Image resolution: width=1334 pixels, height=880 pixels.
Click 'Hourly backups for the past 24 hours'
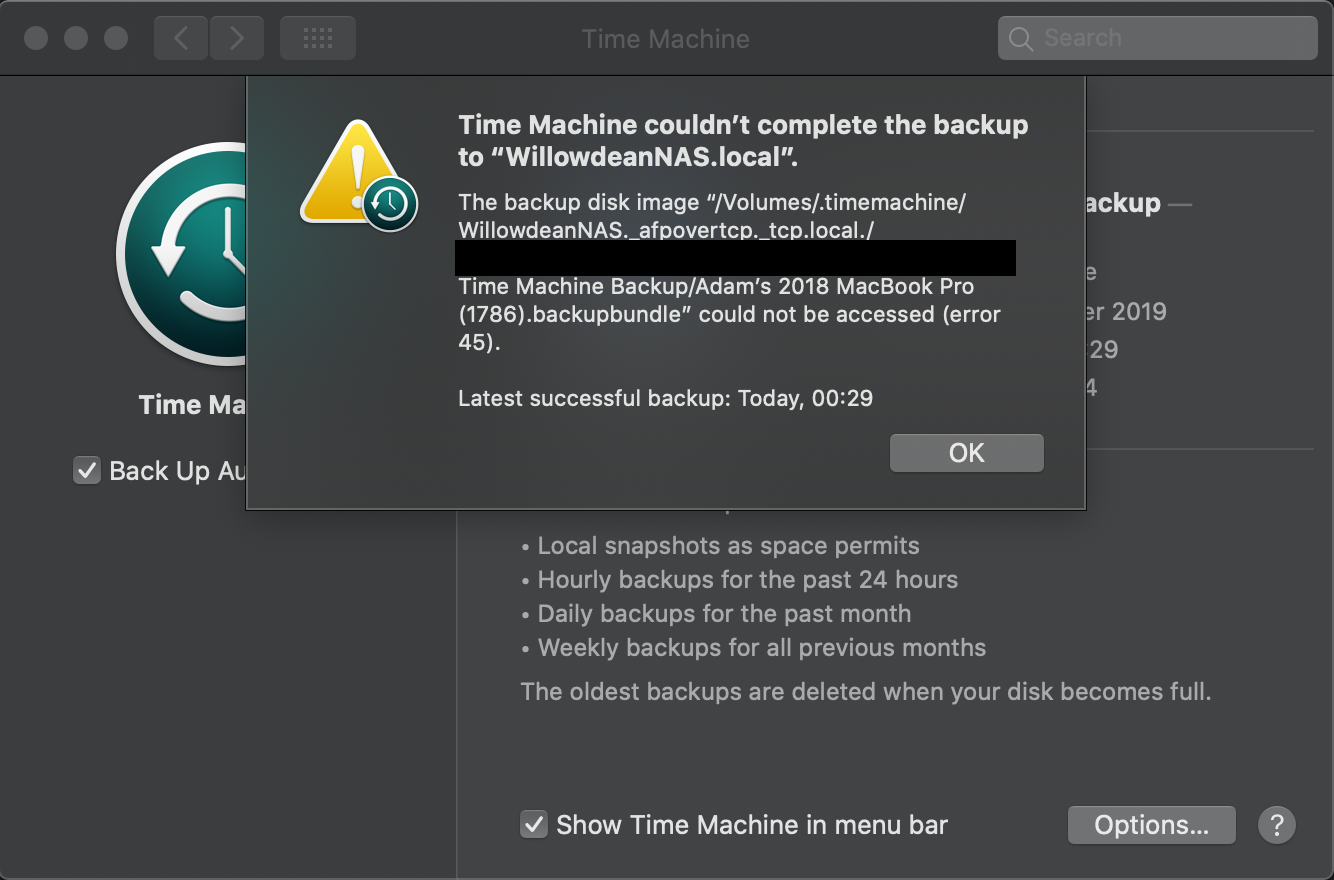[747, 580]
